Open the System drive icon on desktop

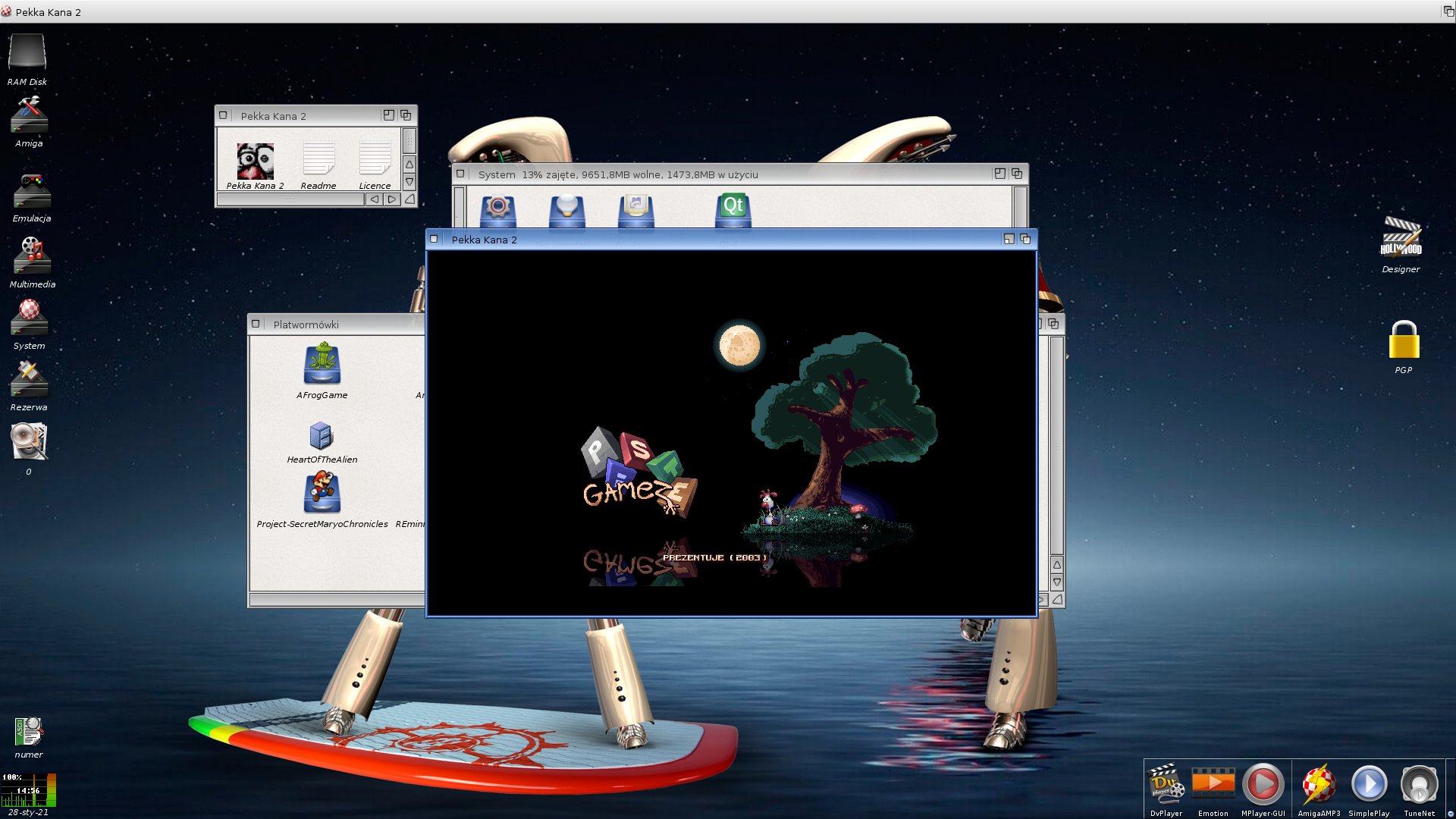click(29, 317)
